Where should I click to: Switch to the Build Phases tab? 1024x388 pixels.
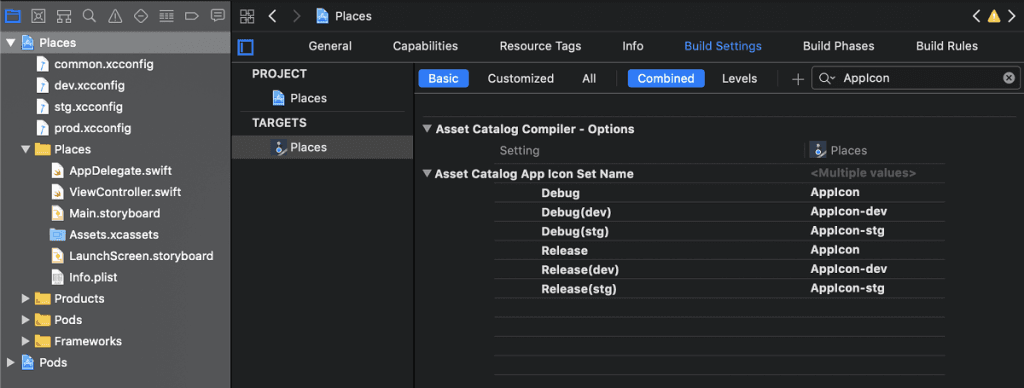[839, 46]
